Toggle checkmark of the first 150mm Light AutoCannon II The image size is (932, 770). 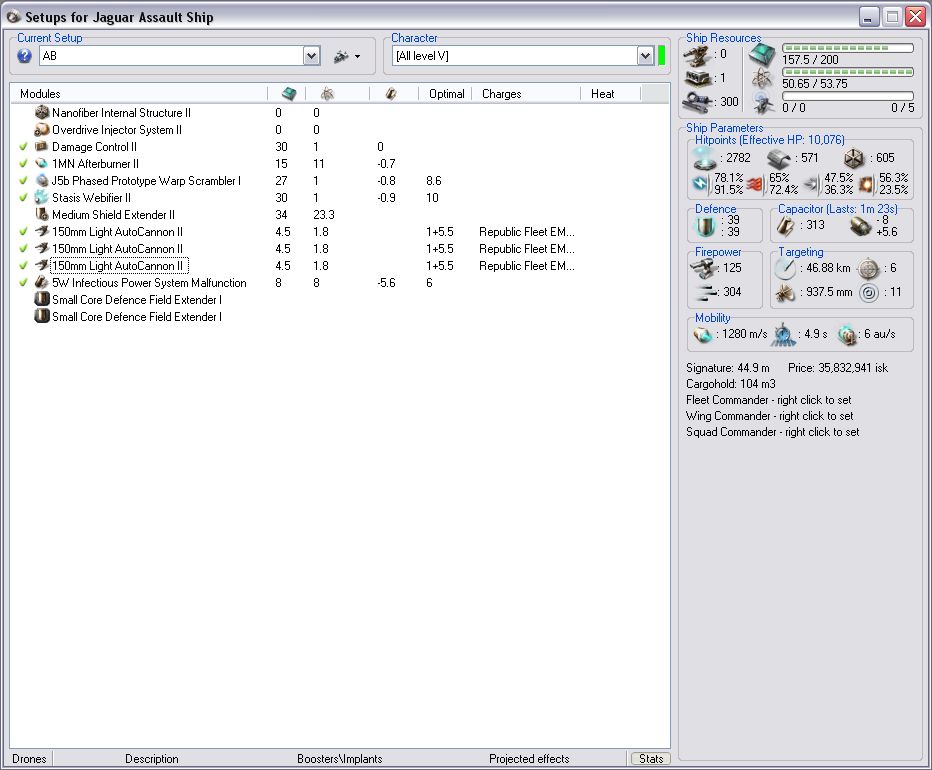coord(23,232)
